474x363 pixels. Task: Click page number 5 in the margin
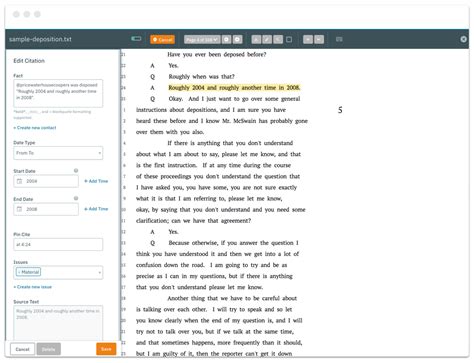[340, 110]
